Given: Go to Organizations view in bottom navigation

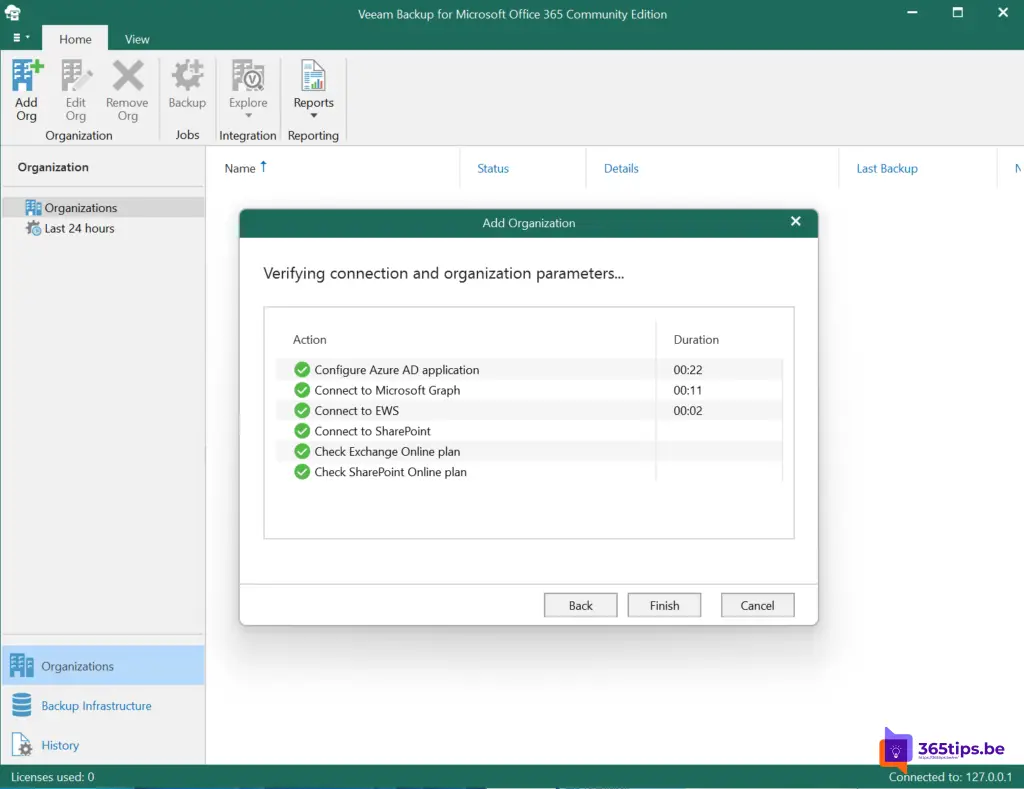Looking at the screenshot, I should point(77,666).
